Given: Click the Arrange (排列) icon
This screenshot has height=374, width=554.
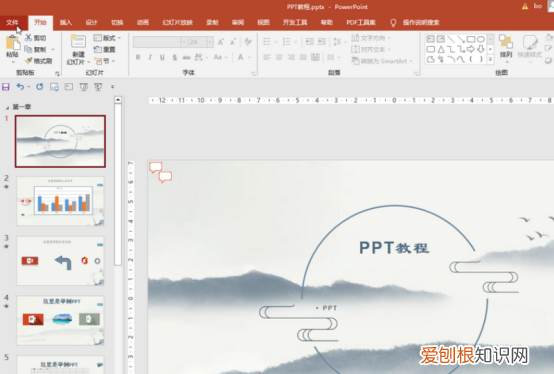Looking at the screenshot, I should pyautogui.click(x=506, y=42).
